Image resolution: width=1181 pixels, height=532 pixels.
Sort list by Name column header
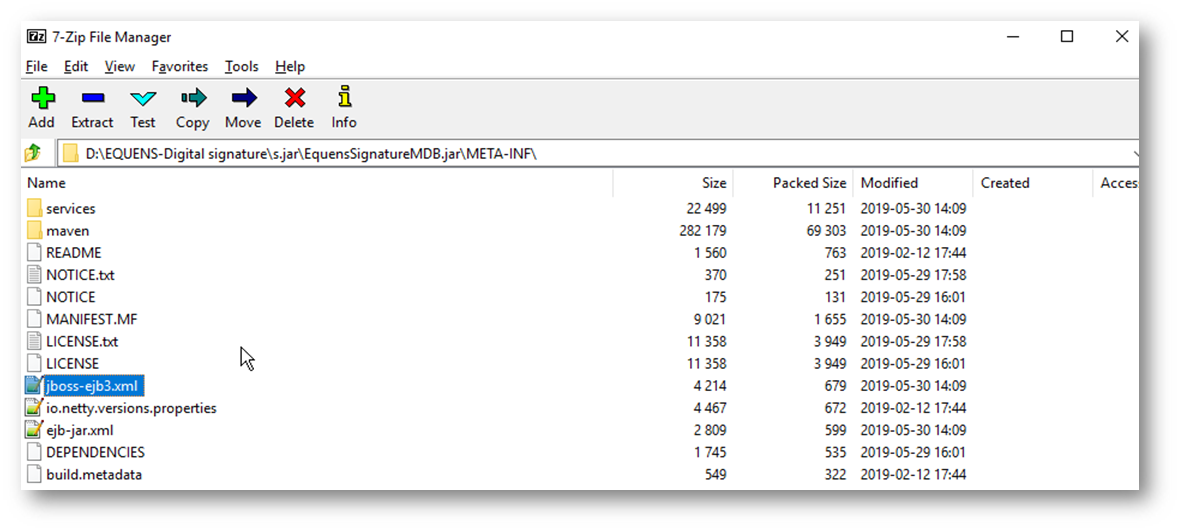[47, 183]
